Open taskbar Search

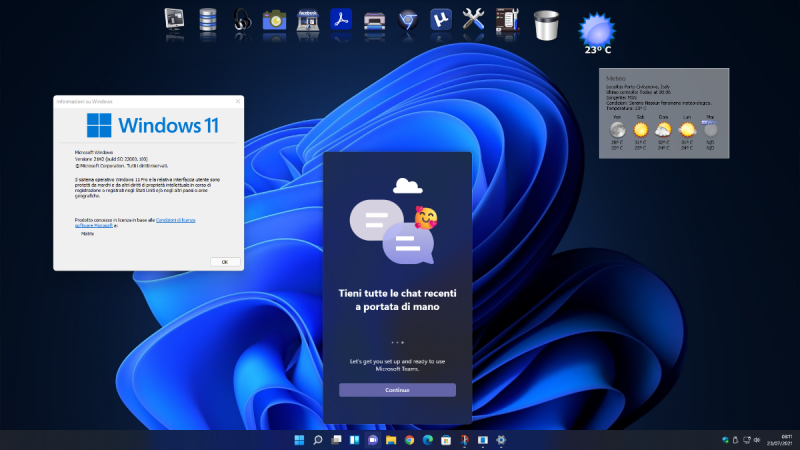318,440
